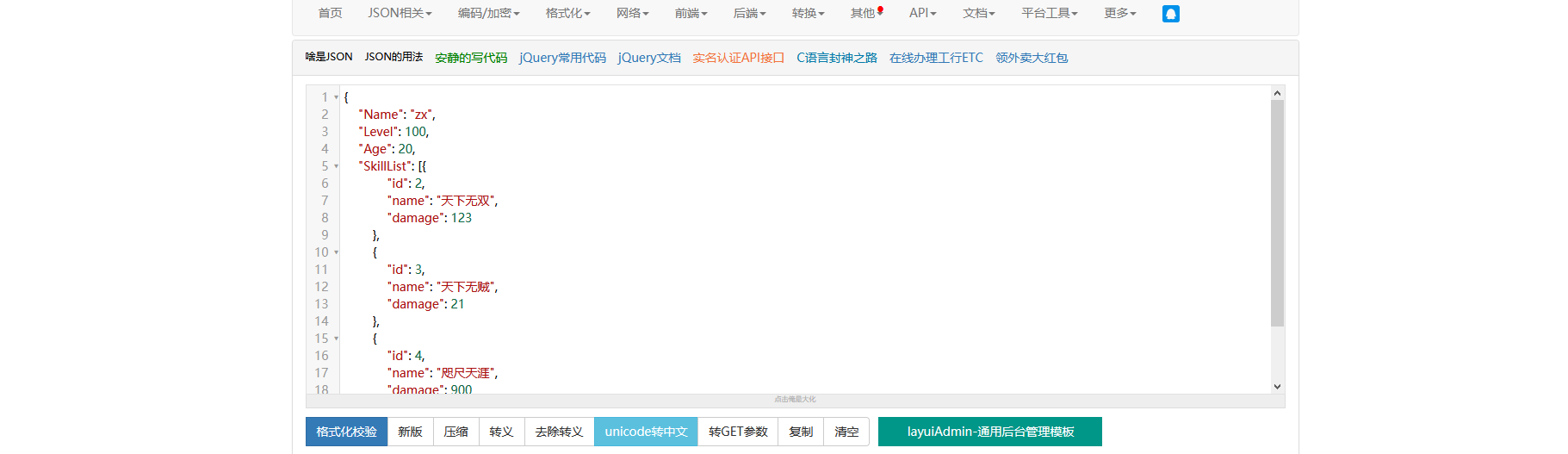The width and height of the screenshot is (1568, 454).
Task: Open the 实名认证API接口 link
Action: 738,58
